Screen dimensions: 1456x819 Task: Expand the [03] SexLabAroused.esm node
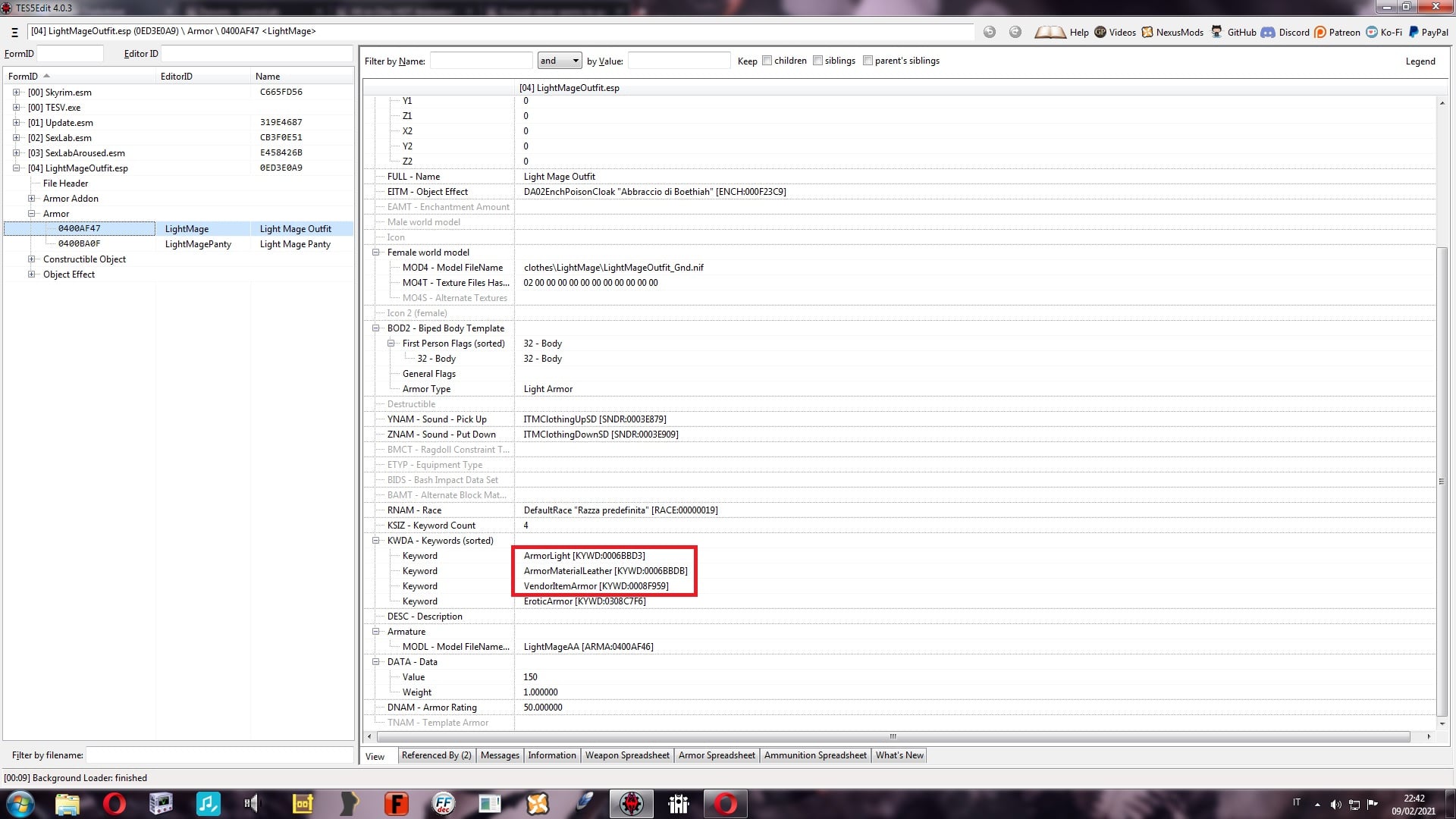16,153
